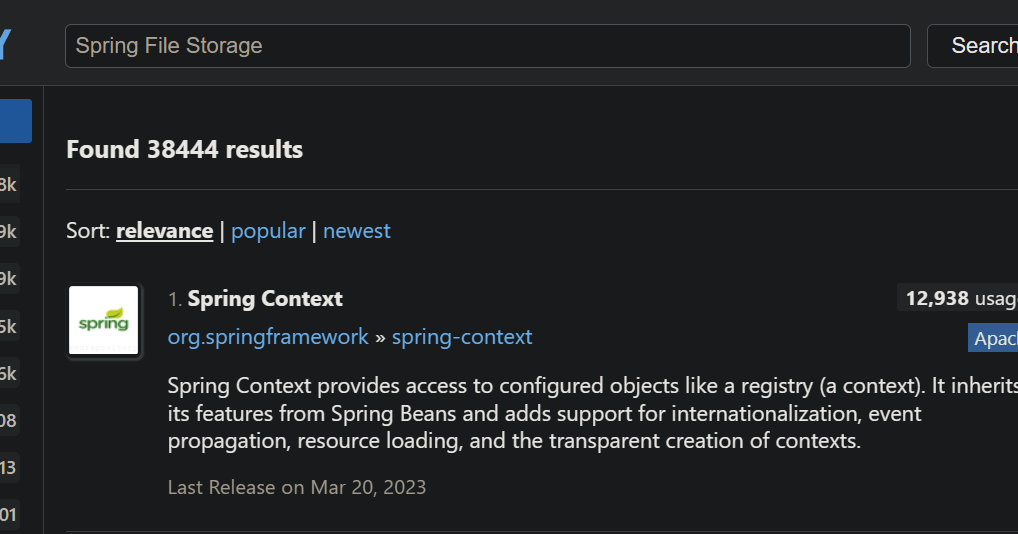Select the sidebar count badge showing 13
The width and height of the screenshot is (1018, 534).
(9, 467)
